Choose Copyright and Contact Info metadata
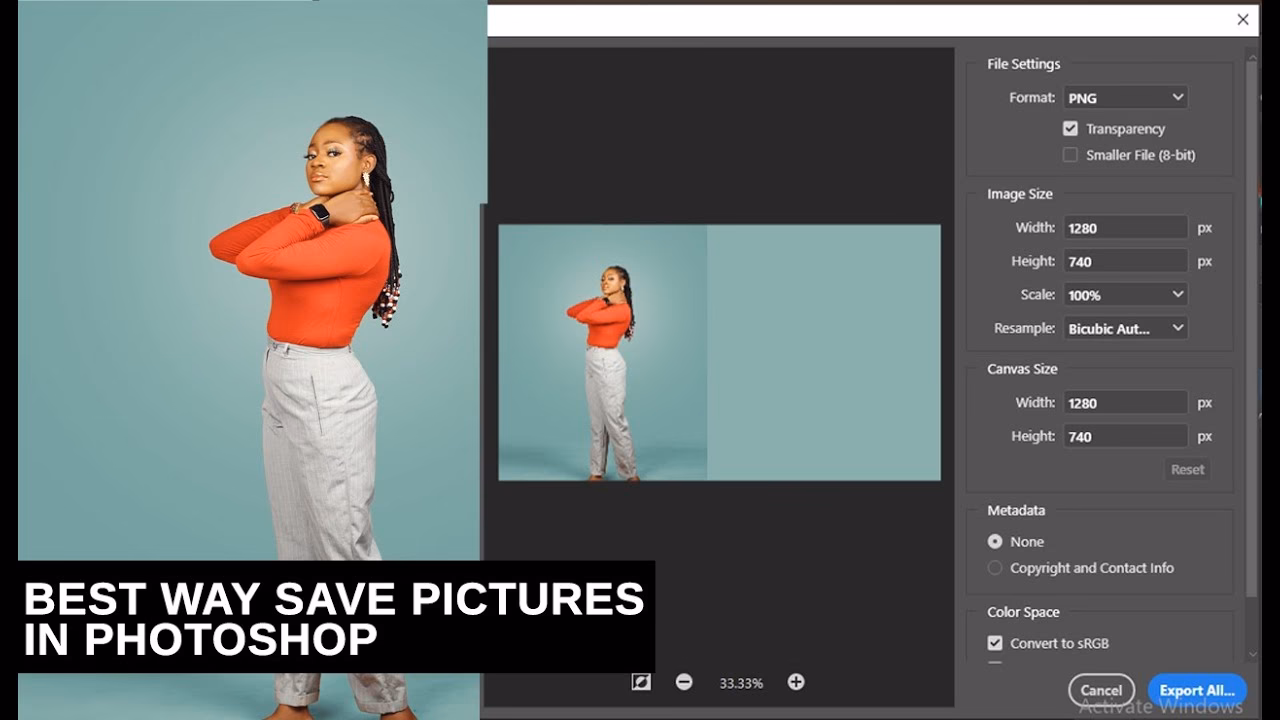The image size is (1280, 720). pyautogui.click(x=995, y=567)
